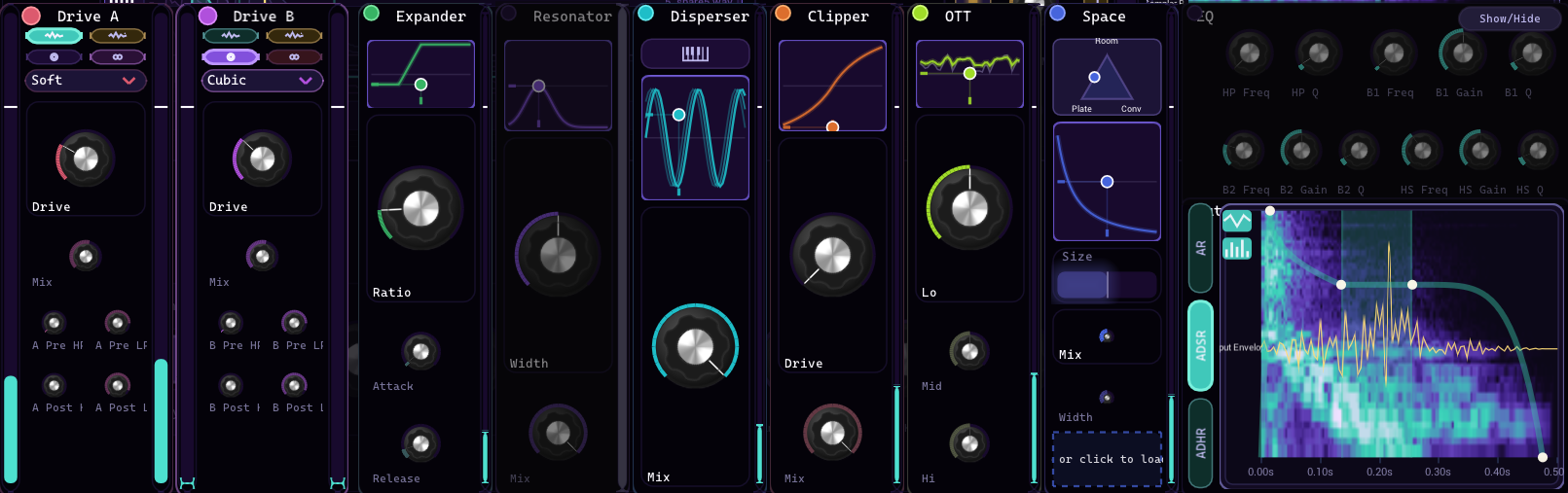1568x493 pixels.
Task: Click the Clipper Drive knob
Action: [832, 256]
